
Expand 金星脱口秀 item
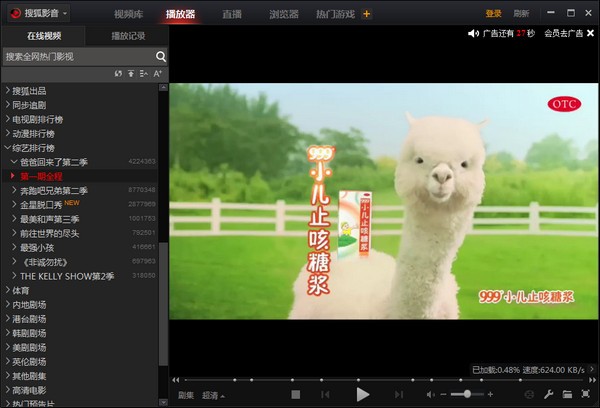15,204
